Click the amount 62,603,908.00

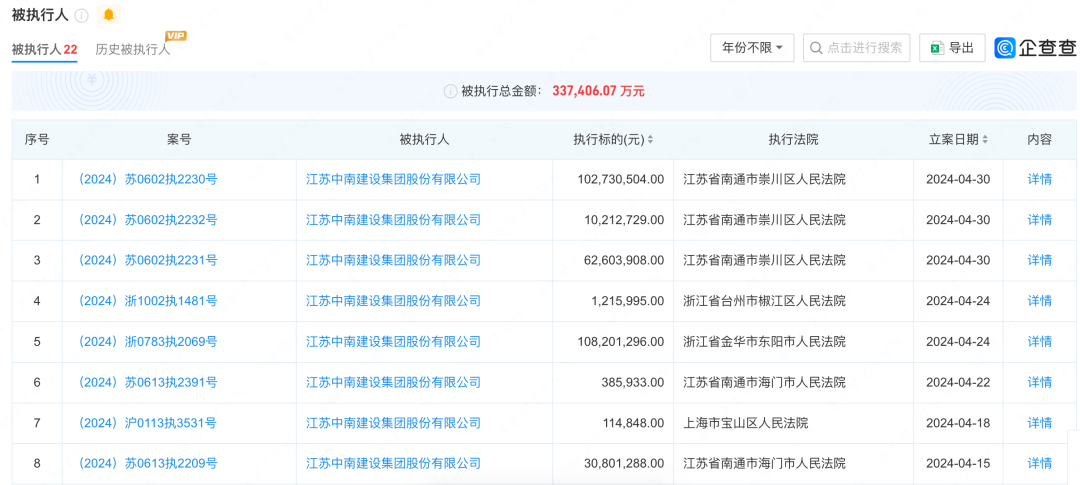tap(624, 260)
